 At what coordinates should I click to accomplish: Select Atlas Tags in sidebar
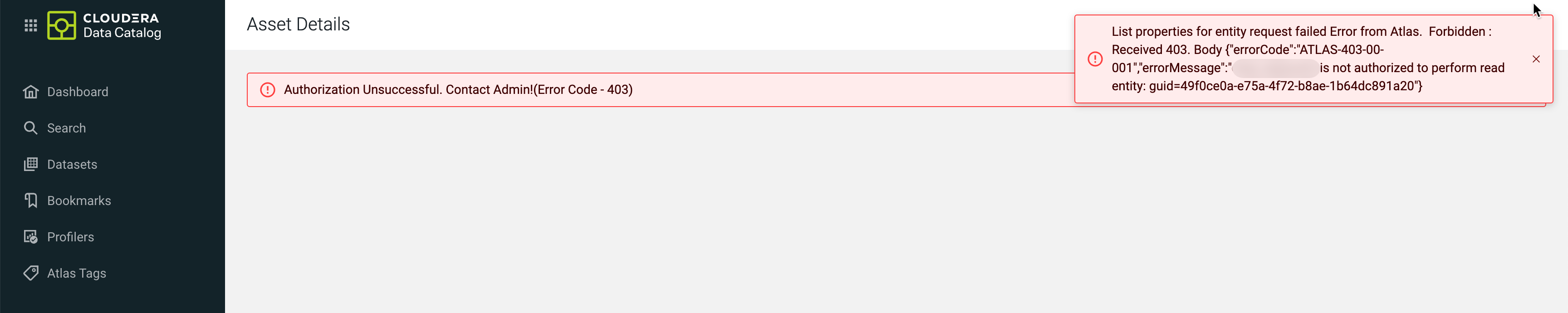(77, 273)
